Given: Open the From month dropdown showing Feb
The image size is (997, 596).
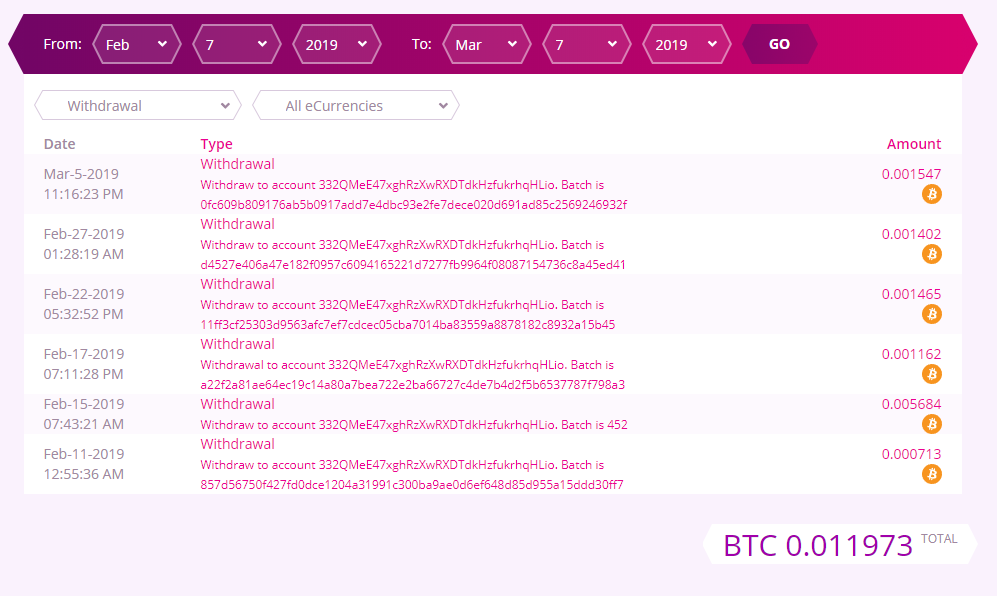Looking at the screenshot, I should (x=136, y=44).
